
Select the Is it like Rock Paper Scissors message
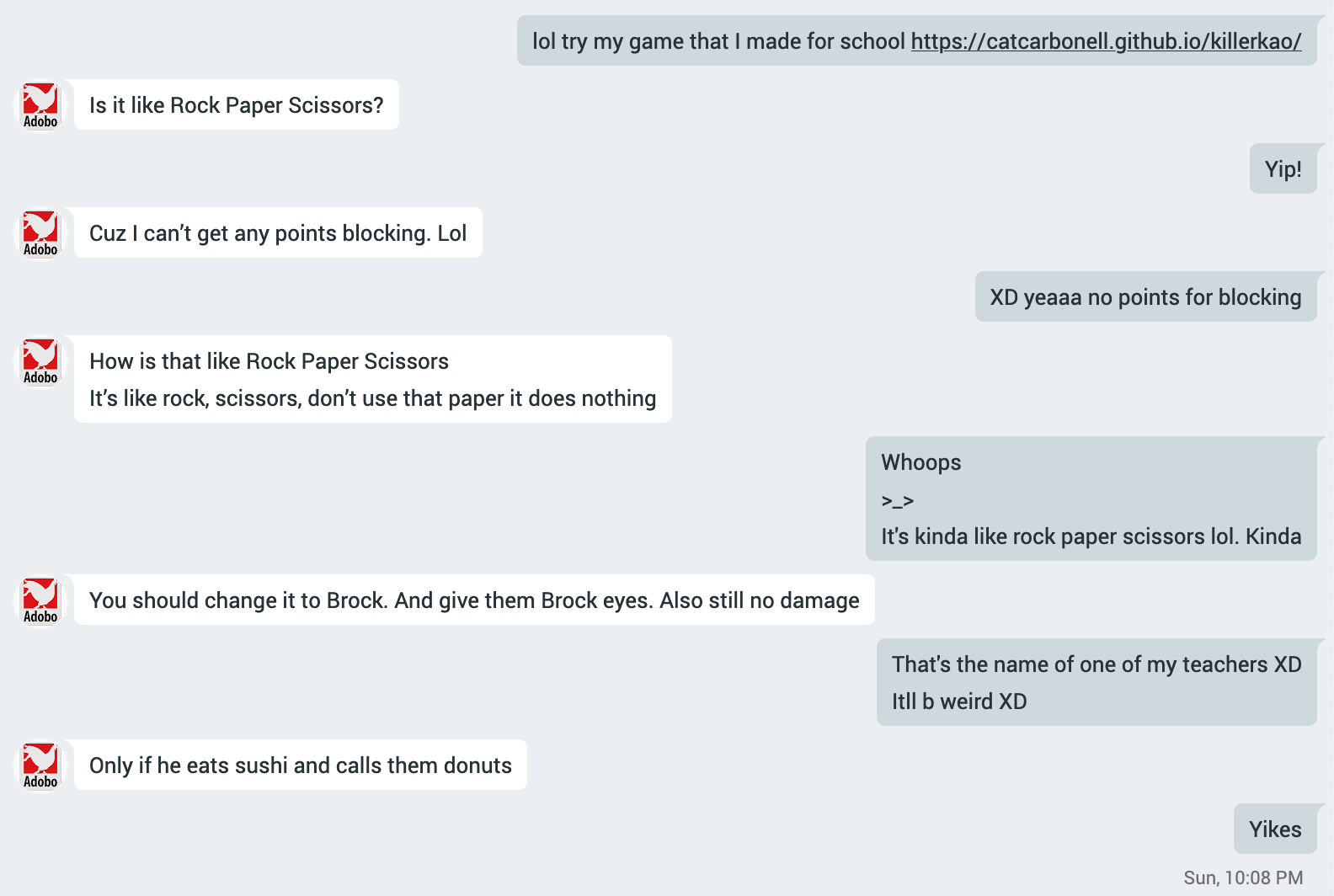pos(236,104)
